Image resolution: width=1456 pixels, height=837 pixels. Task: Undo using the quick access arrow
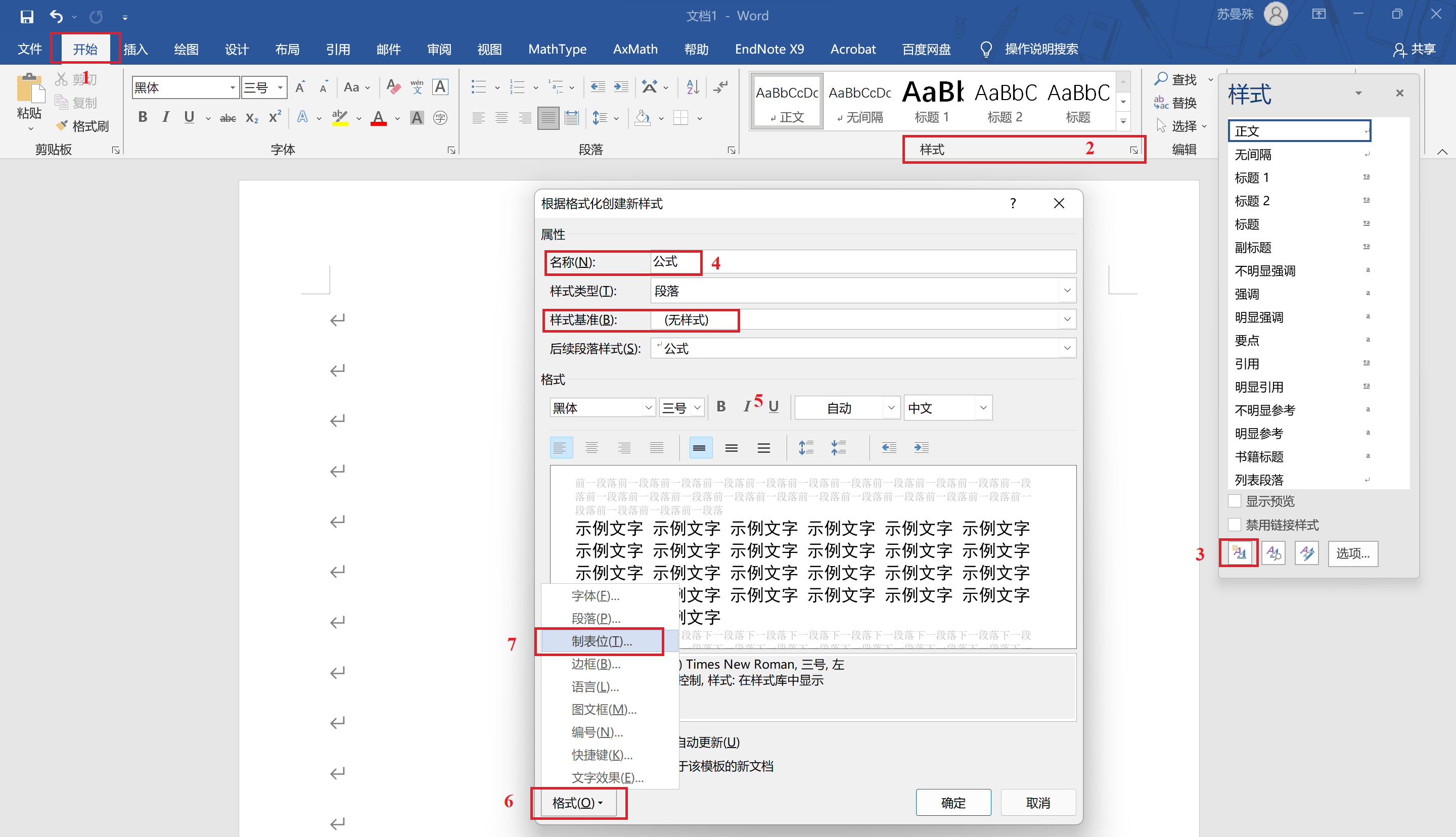[56, 16]
